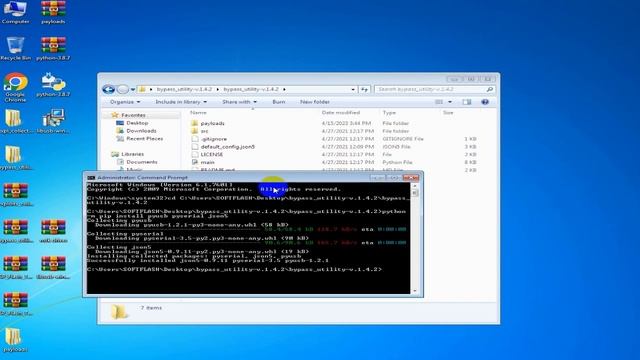The height and width of the screenshot is (360, 640).
Task: Select the python-3.8.7 WinRAR archive icon
Action: click(53, 48)
